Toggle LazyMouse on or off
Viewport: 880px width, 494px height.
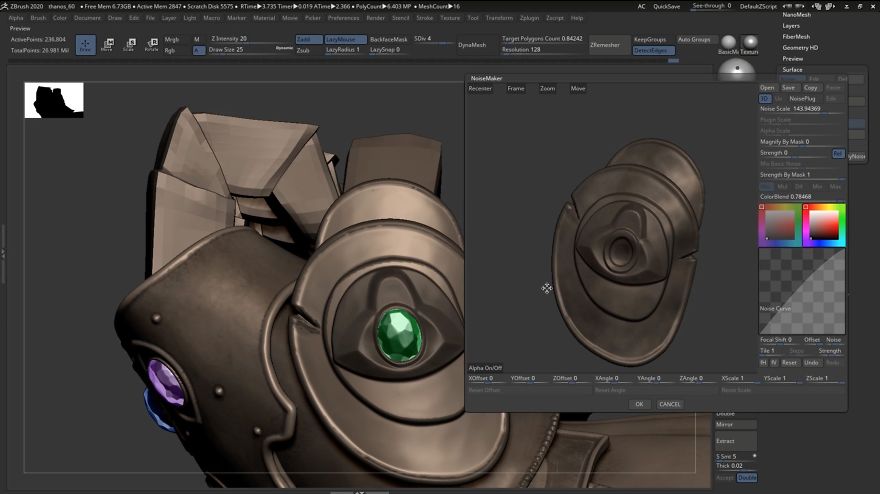[x=345, y=39]
